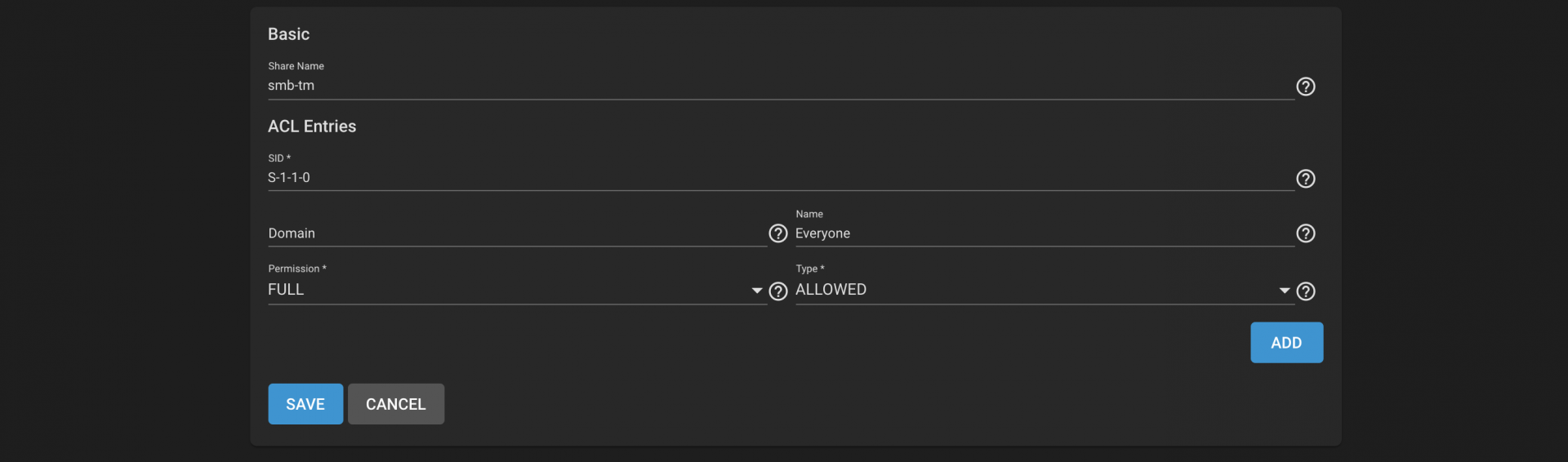The height and width of the screenshot is (462, 1568).
Task: Open help for the Name field
Action: (x=1305, y=233)
